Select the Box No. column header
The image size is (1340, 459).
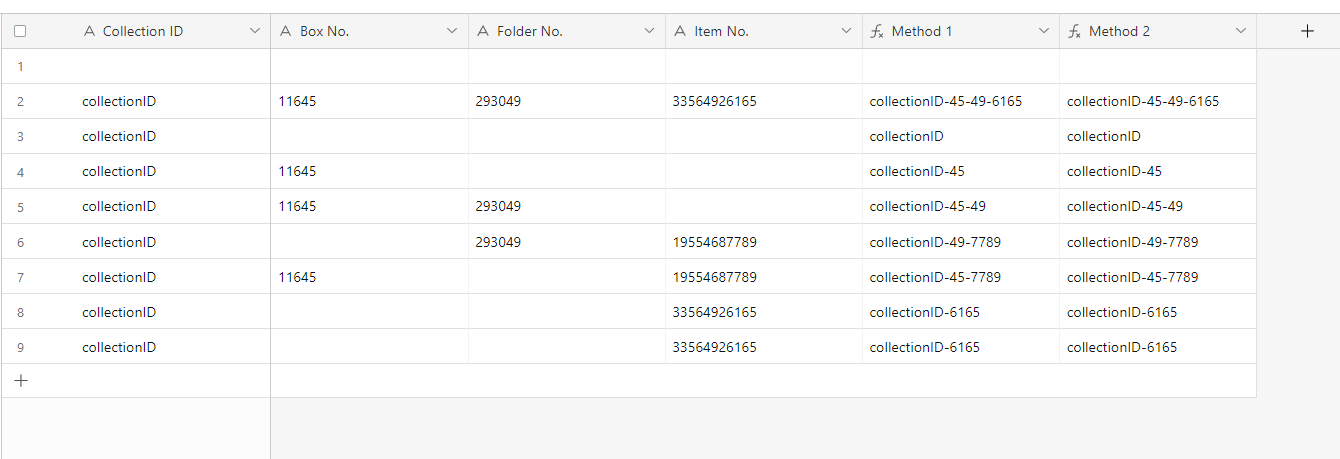324,31
